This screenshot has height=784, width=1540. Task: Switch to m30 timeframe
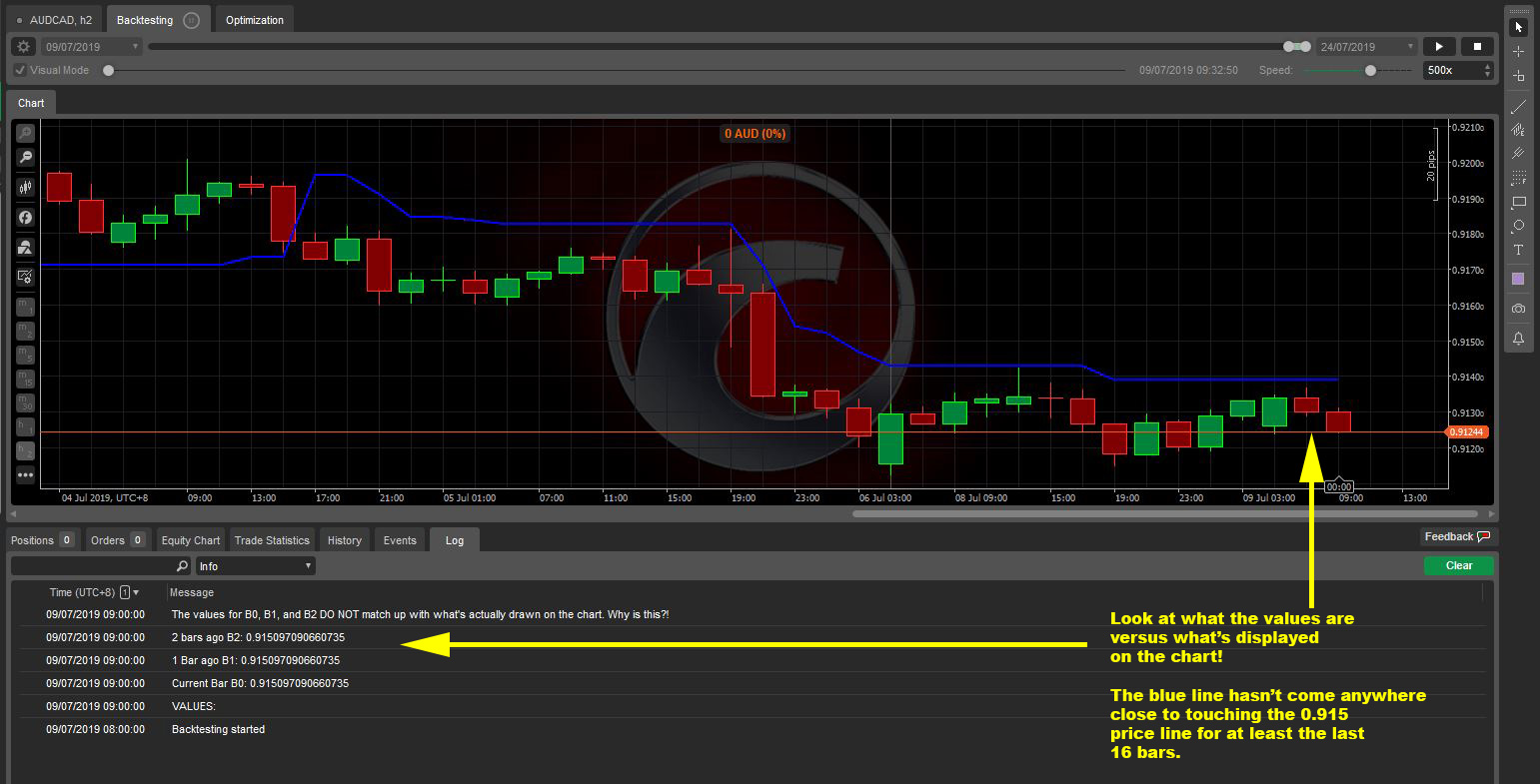pyautogui.click(x=25, y=403)
